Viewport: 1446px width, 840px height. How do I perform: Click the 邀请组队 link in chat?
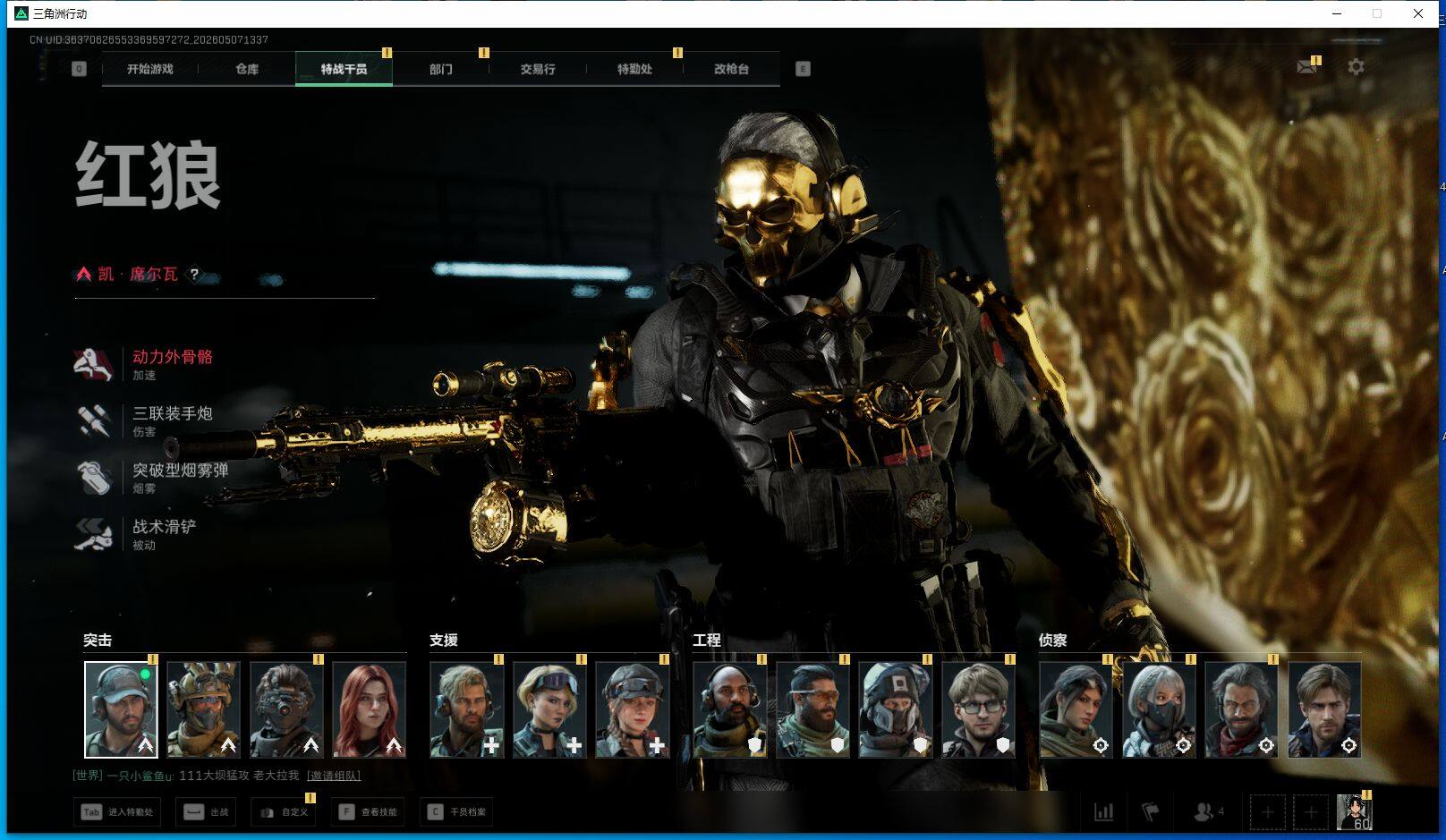point(334,776)
